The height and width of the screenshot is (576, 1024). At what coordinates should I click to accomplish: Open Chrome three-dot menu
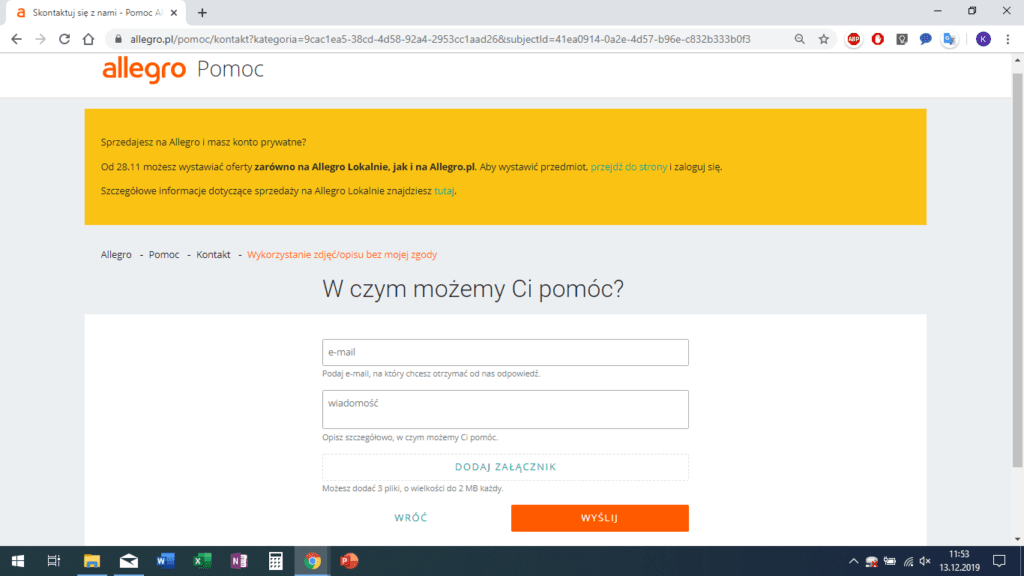click(x=1008, y=39)
